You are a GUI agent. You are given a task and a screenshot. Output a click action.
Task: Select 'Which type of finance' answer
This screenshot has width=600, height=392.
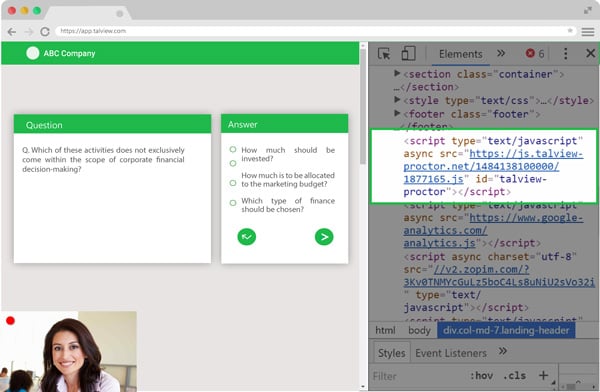coord(233,203)
